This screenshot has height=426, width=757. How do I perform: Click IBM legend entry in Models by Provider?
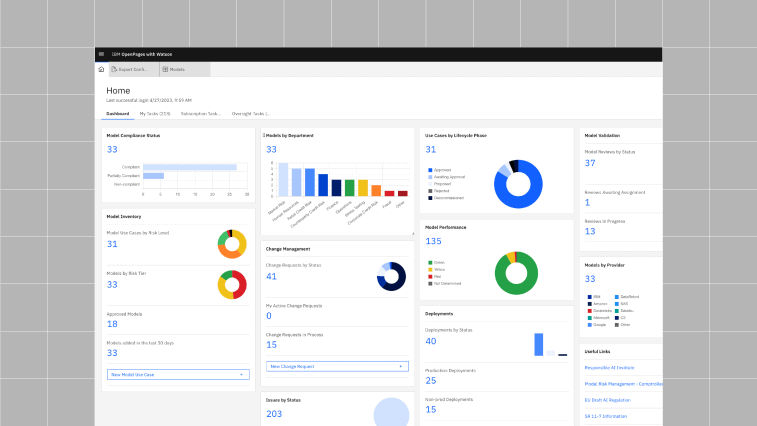coord(594,297)
